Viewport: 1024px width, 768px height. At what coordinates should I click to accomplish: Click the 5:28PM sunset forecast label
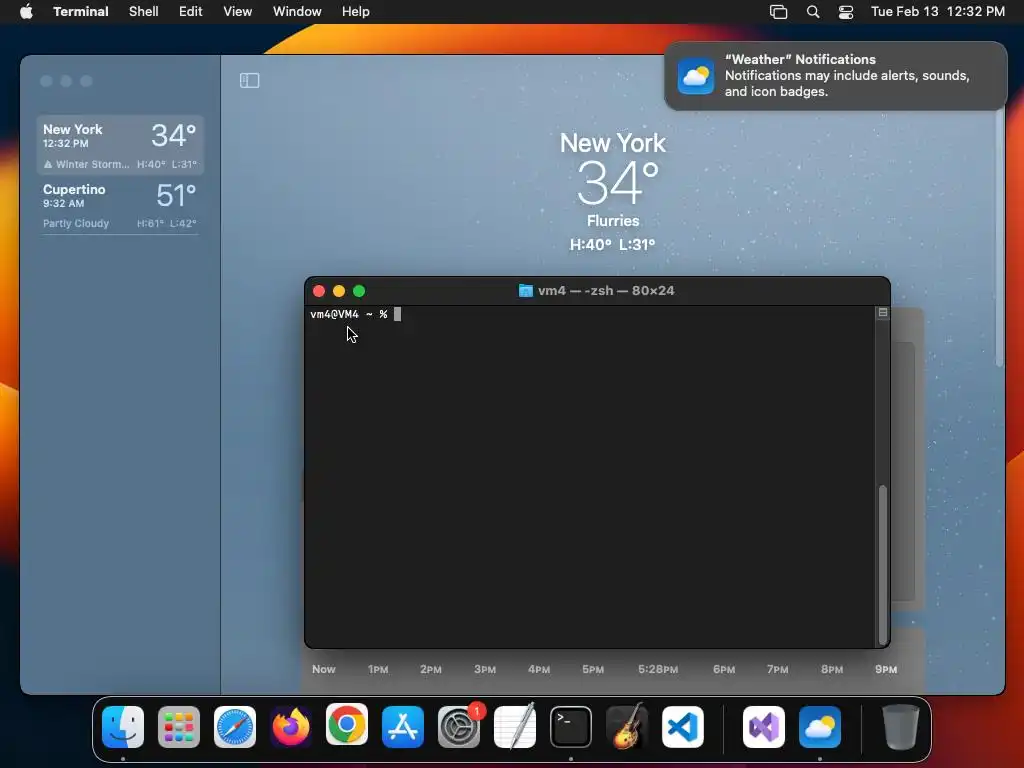[x=658, y=669]
